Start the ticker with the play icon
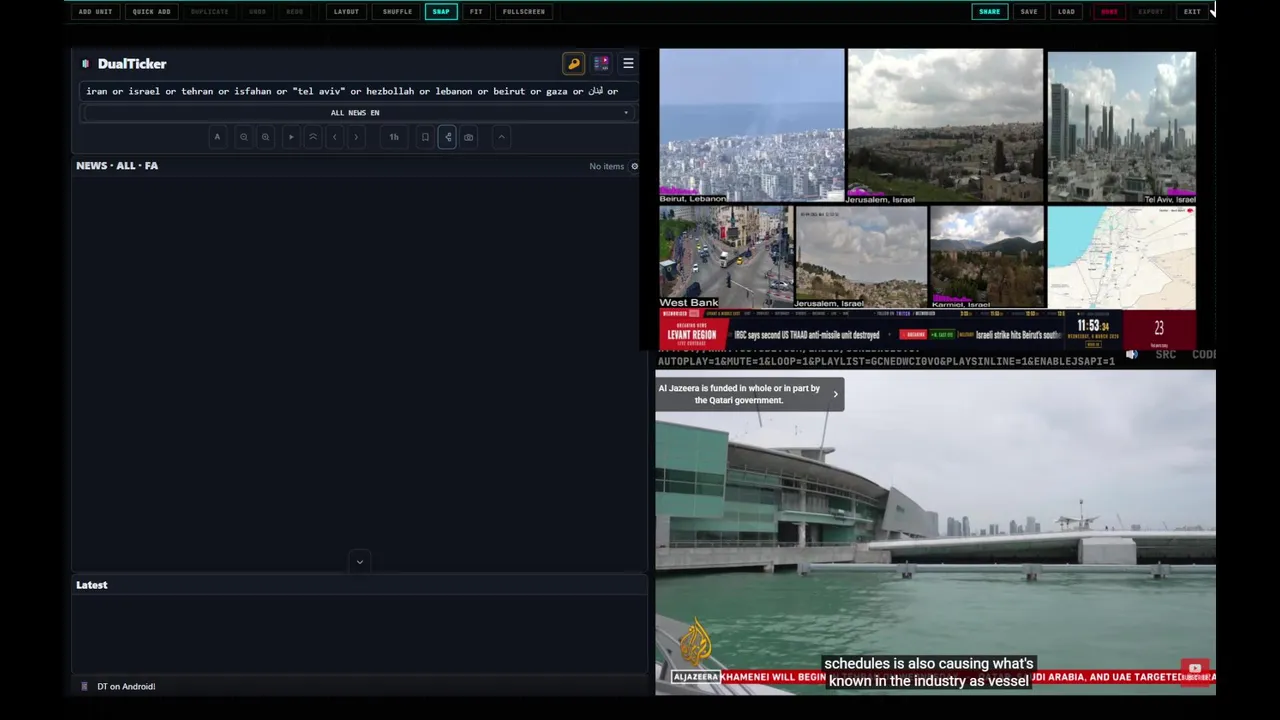 click(291, 137)
